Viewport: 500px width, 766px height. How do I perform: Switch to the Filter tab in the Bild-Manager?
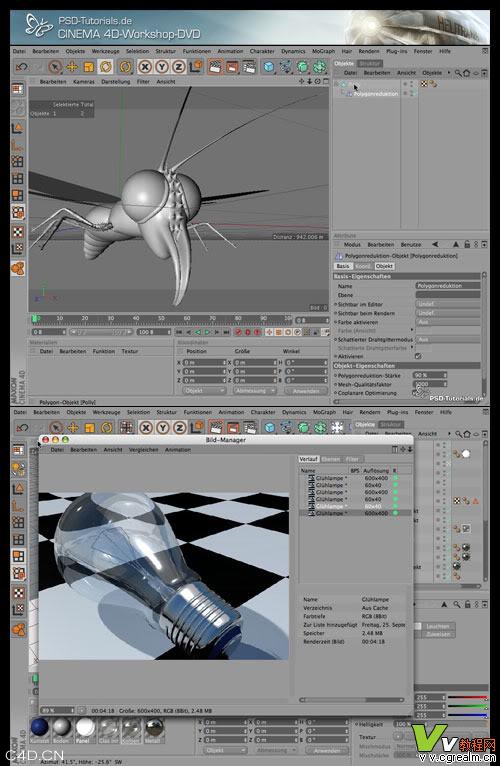[352, 459]
